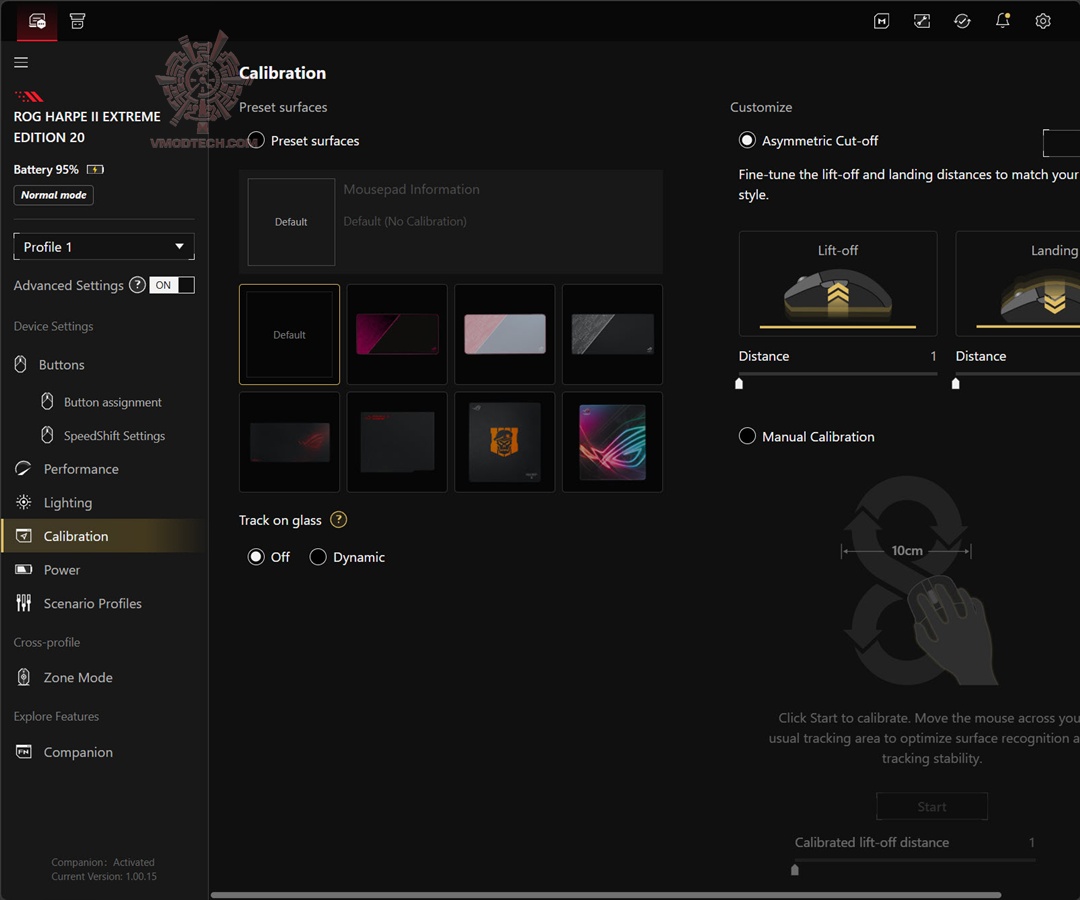
Task: Show help for Advanced Settings
Action: coord(137,285)
